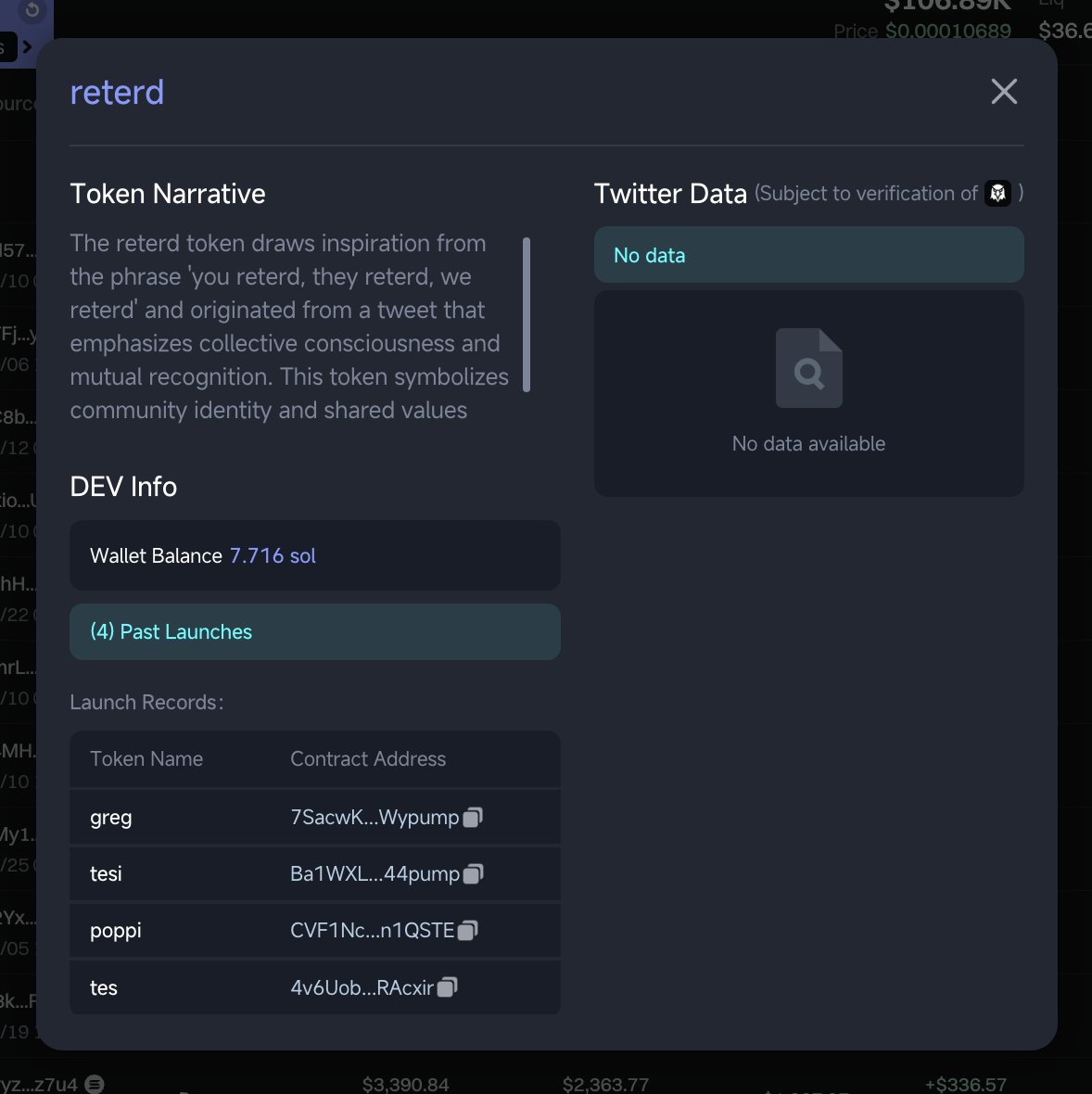Click the chevron arrow at top left

click(x=27, y=46)
